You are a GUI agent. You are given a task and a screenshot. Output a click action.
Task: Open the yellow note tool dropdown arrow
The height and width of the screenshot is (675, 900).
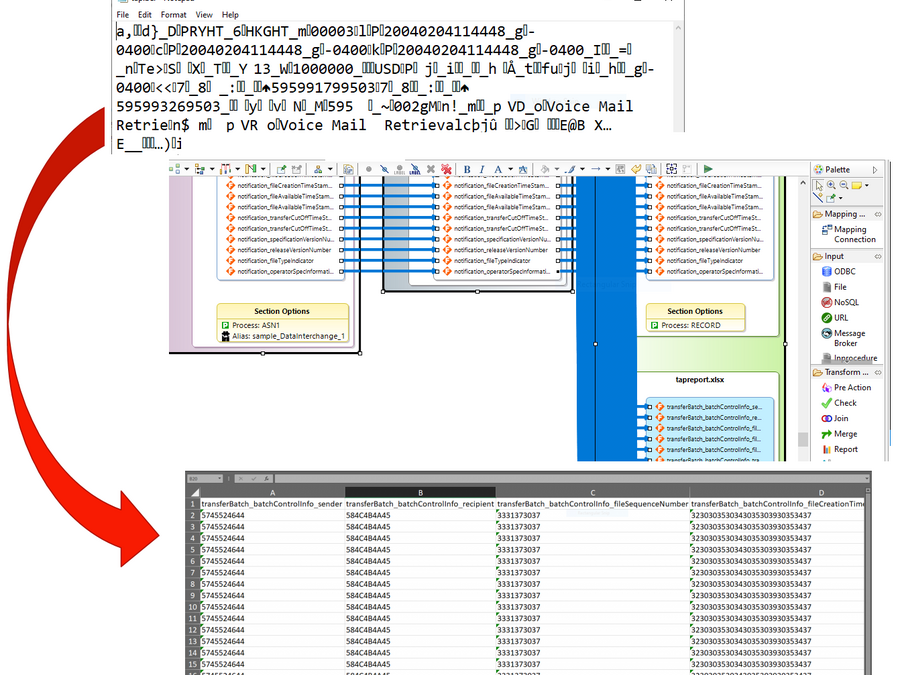[866, 185]
